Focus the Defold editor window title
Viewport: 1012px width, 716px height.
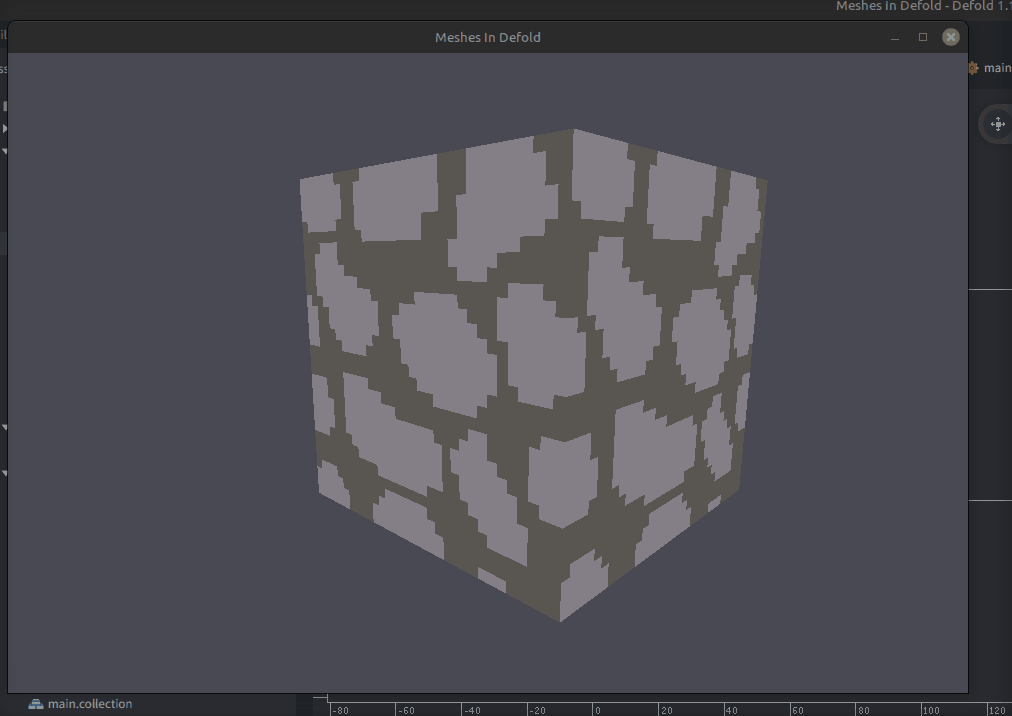(922, 6)
